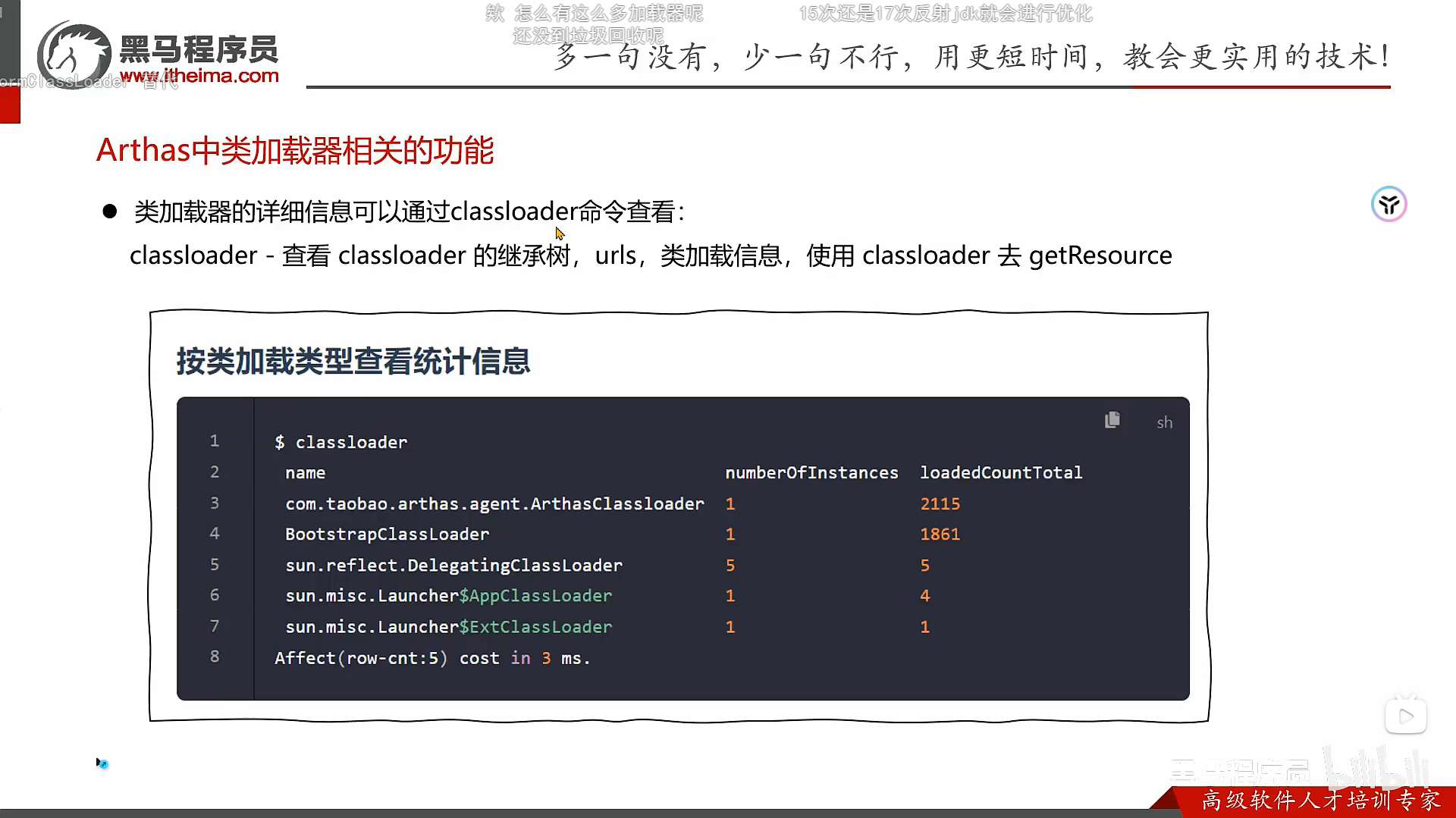This screenshot has width=1456, height=818.
Task: Click 'loadedCountTotal' column header
Action: click(1001, 473)
